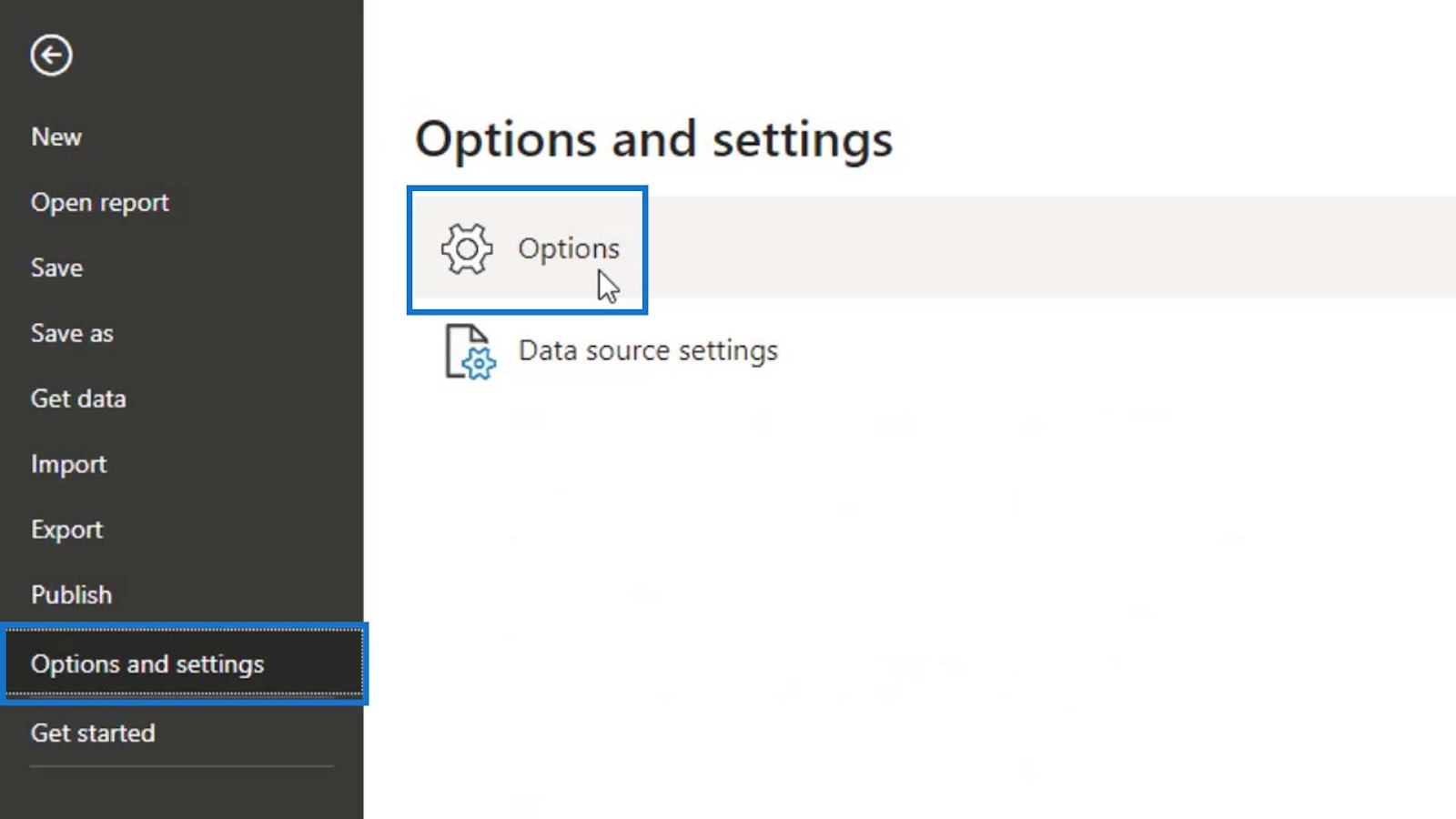Viewport: 1456px width, 819px height.
Task: Click the Data source settings document icon
Action: pyautogui.click(x=470, y=351)
